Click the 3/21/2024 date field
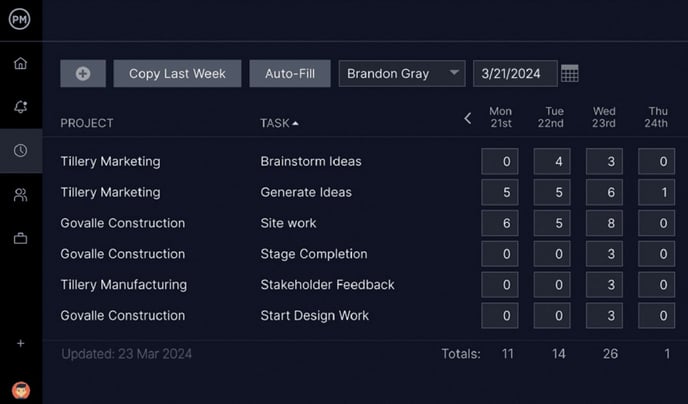This screenshot has width=688, height=404. pyautogui.click(x=515, y=73)
